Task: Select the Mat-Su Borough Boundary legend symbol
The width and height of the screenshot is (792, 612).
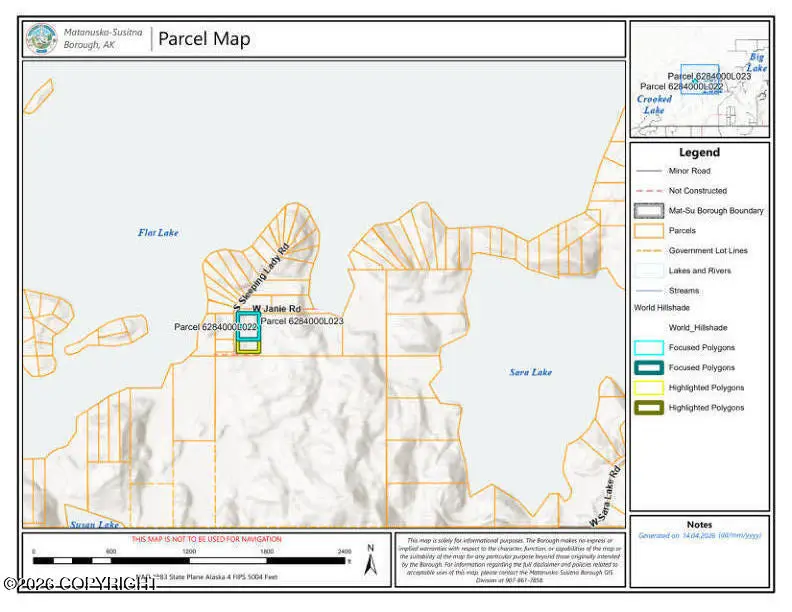Action: pos(648,211)
